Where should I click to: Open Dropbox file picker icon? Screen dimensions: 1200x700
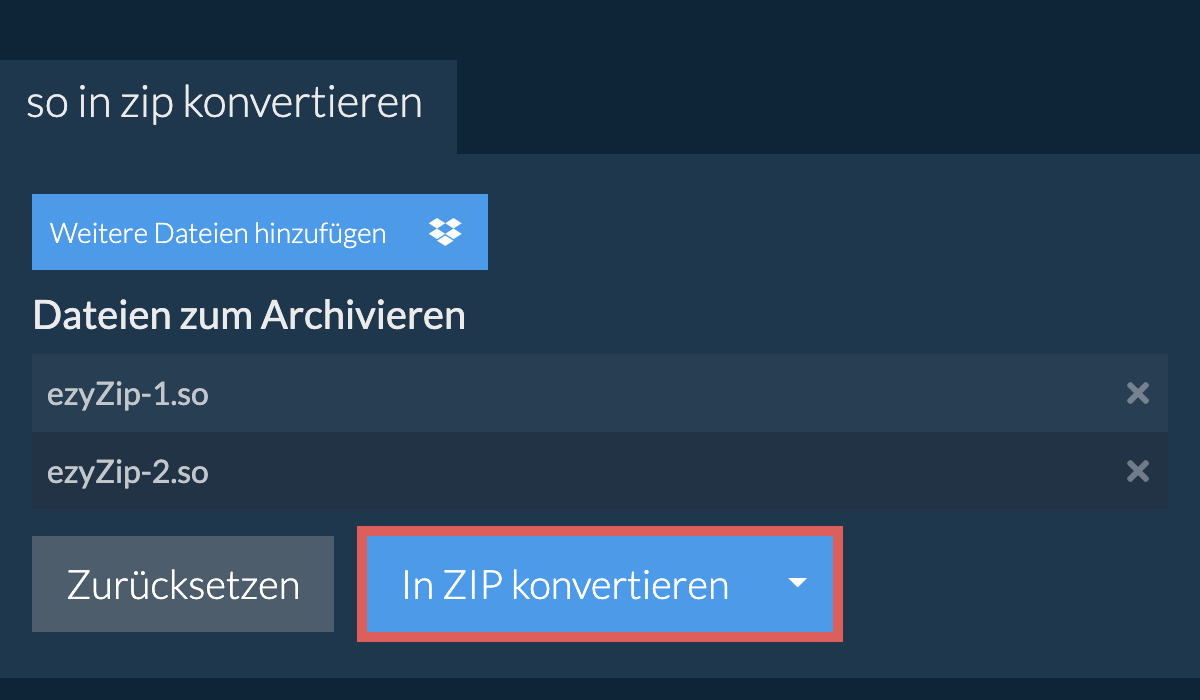(445, 232)
